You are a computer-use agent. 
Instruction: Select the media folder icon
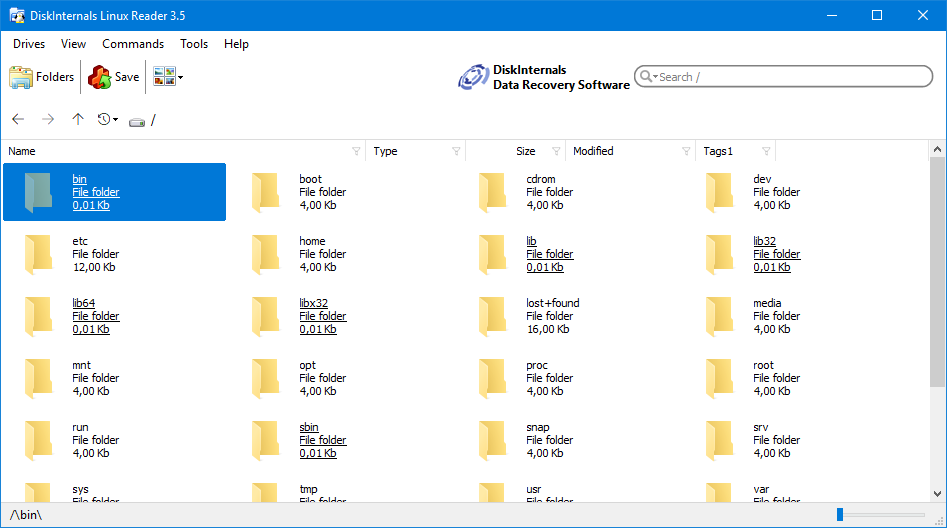(719, 317)
